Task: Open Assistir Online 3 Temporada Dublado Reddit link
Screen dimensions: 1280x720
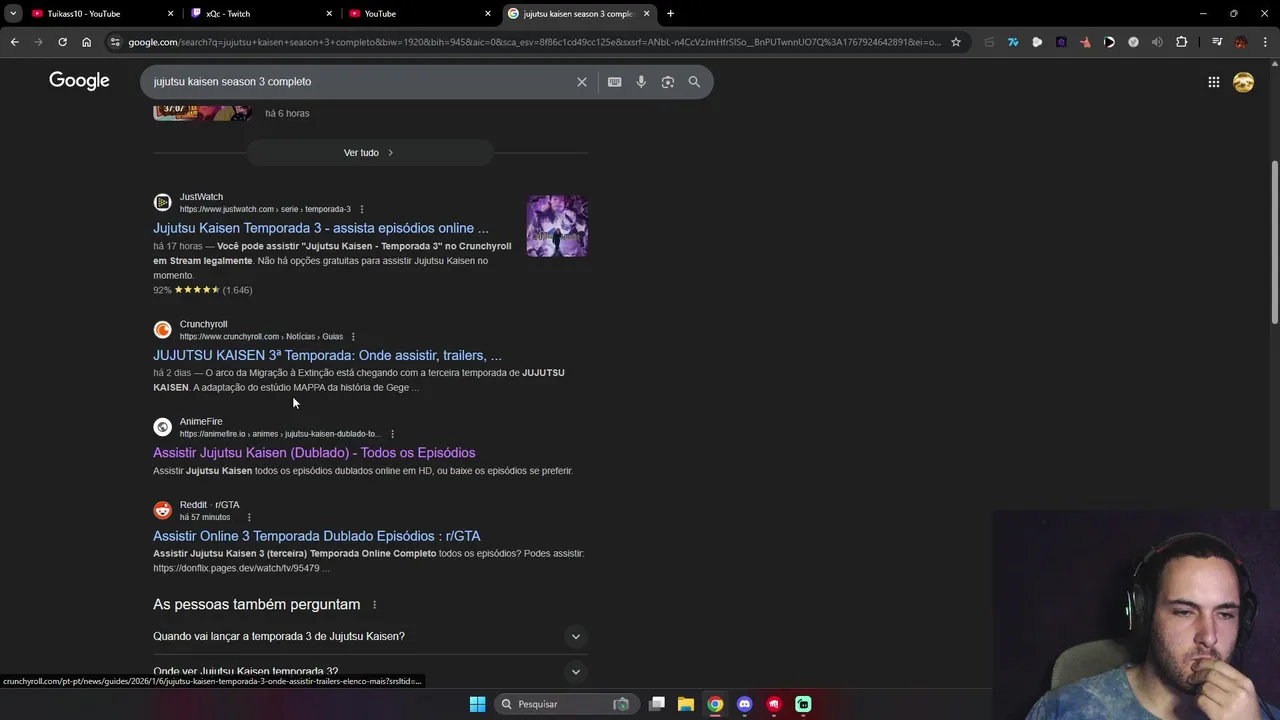Action: 316,536
